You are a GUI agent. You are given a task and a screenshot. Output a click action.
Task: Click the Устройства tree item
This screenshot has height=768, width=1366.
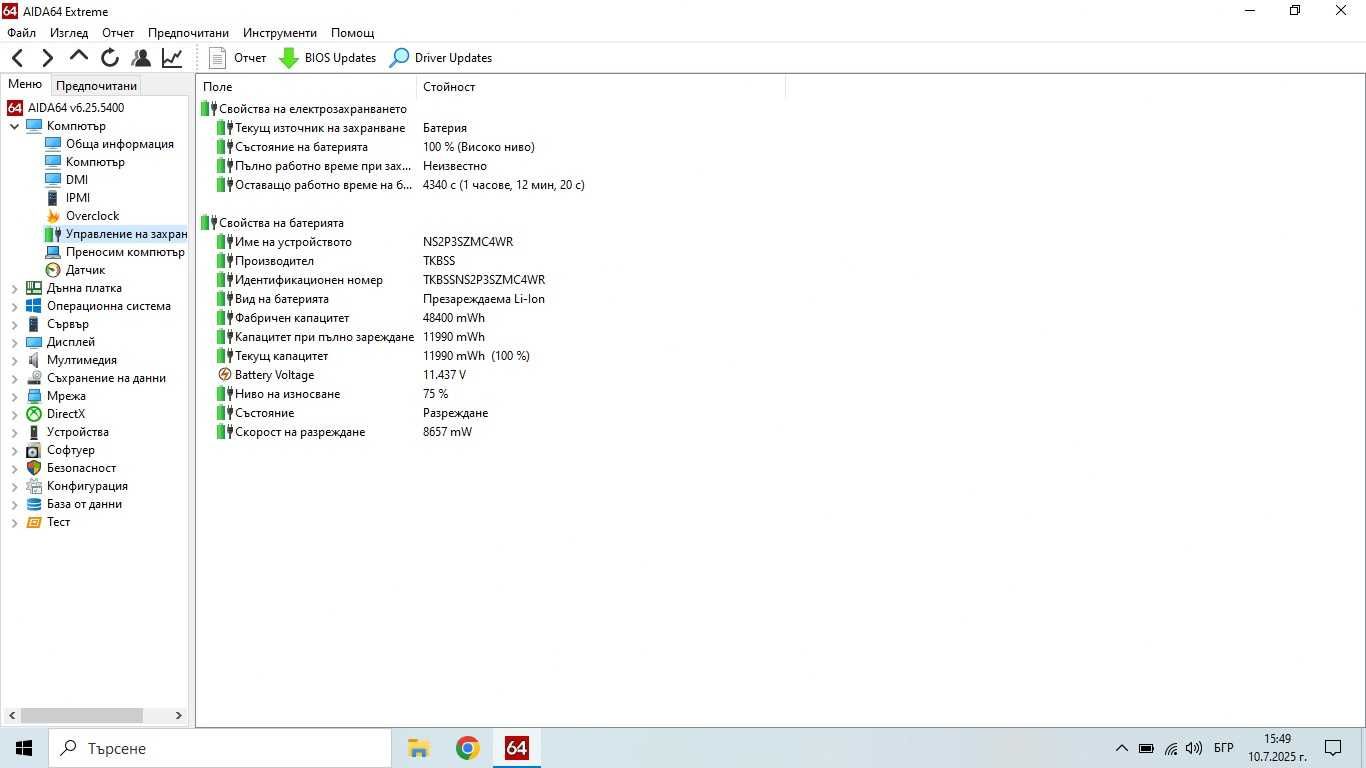pyautogui.click(x=67, y=432)
